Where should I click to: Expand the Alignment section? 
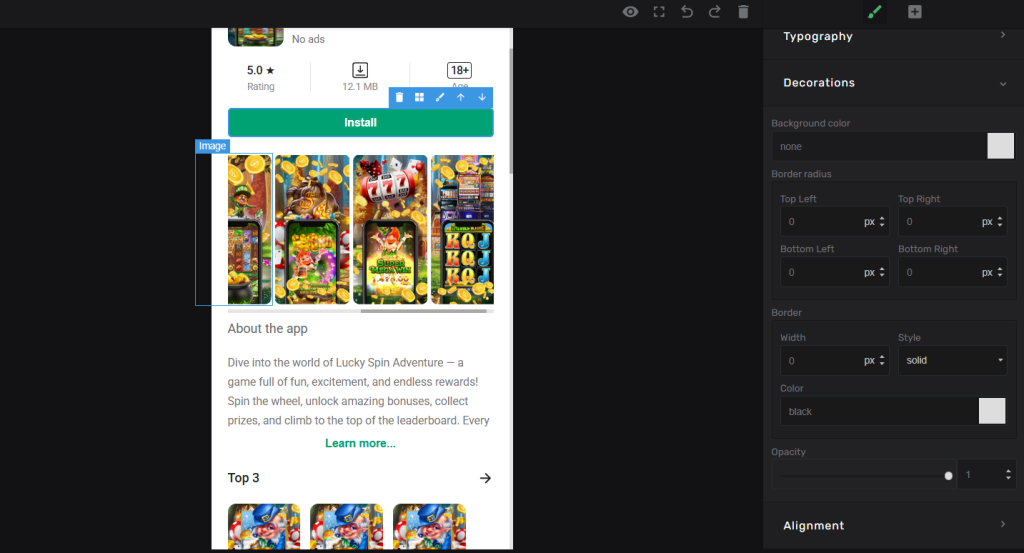(893, 525)
